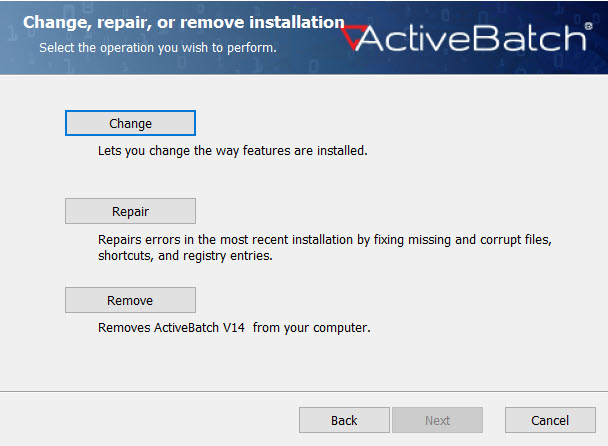Viewport: 608px width, 446px height.
Task: Click the Change button
Action: pyautogui.click(x=130, y=123)
